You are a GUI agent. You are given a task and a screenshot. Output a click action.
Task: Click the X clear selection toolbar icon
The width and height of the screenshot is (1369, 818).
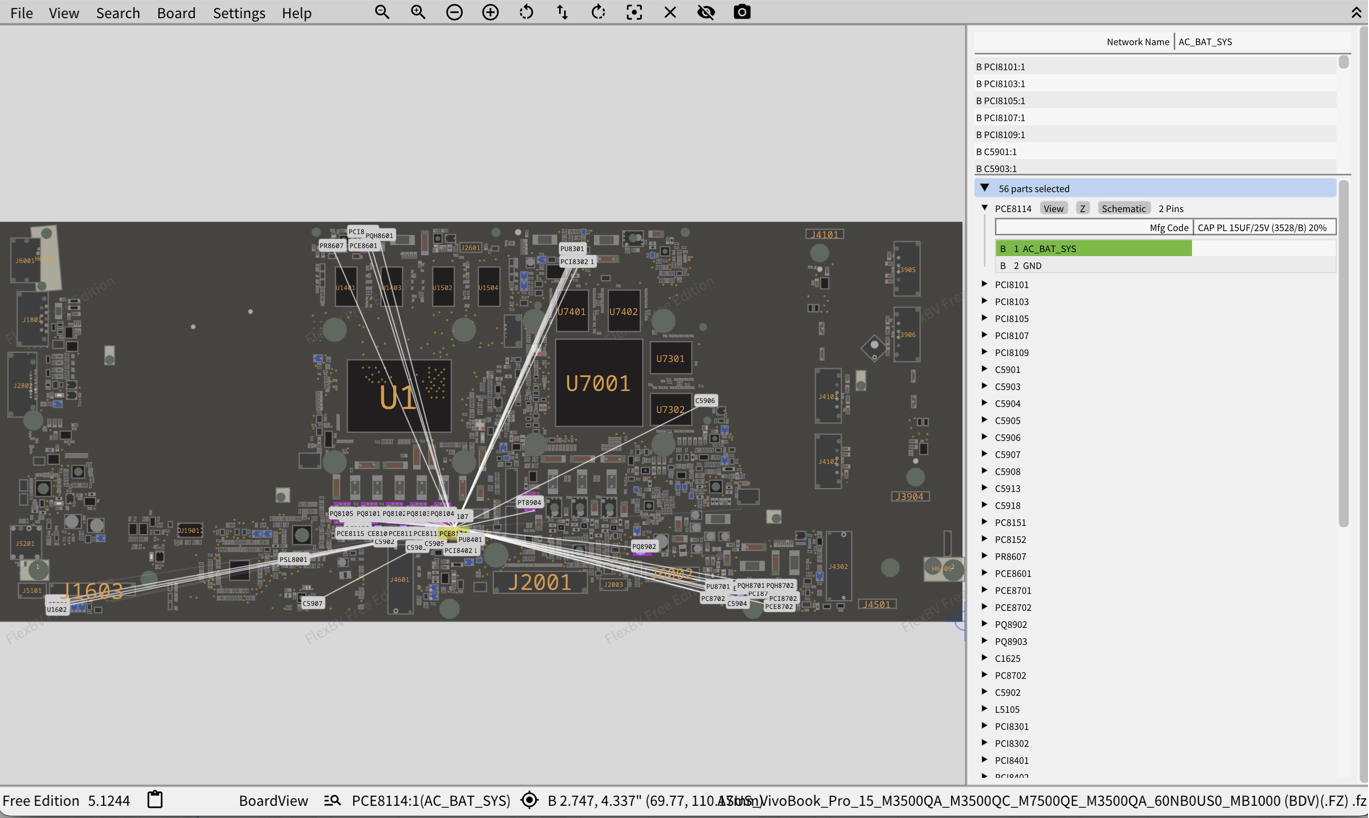[670, 12]
